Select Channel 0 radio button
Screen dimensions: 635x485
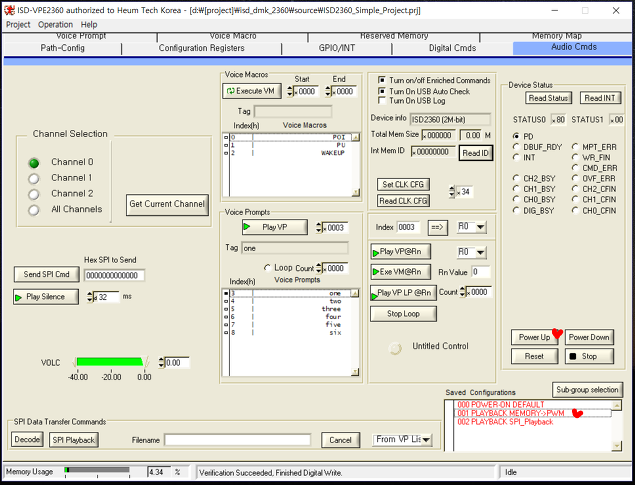(34, 163)
